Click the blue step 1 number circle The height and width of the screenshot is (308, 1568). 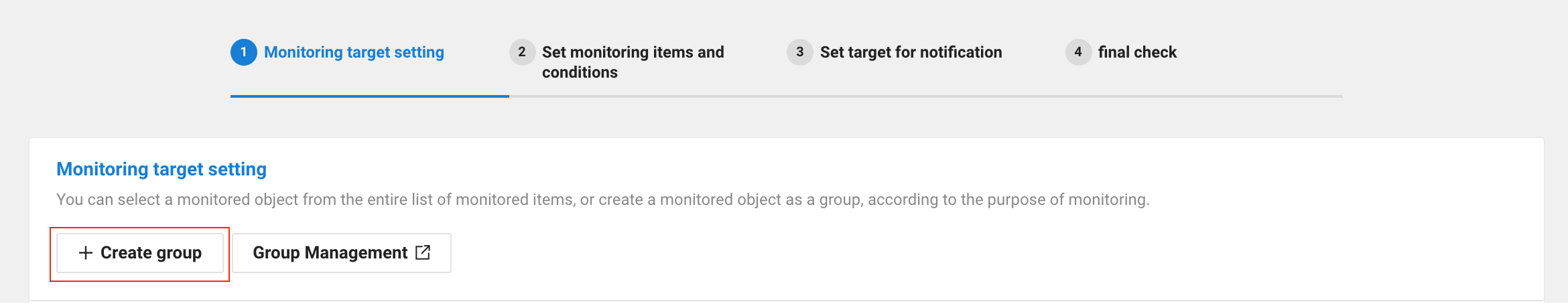pos(243,52)
